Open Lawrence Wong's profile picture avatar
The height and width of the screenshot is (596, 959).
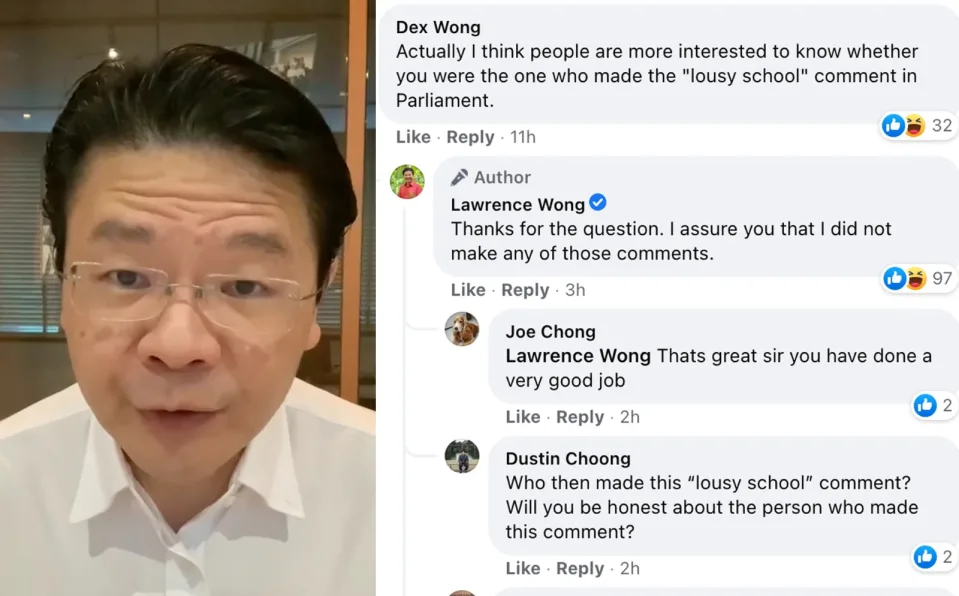tap(407, 182)
